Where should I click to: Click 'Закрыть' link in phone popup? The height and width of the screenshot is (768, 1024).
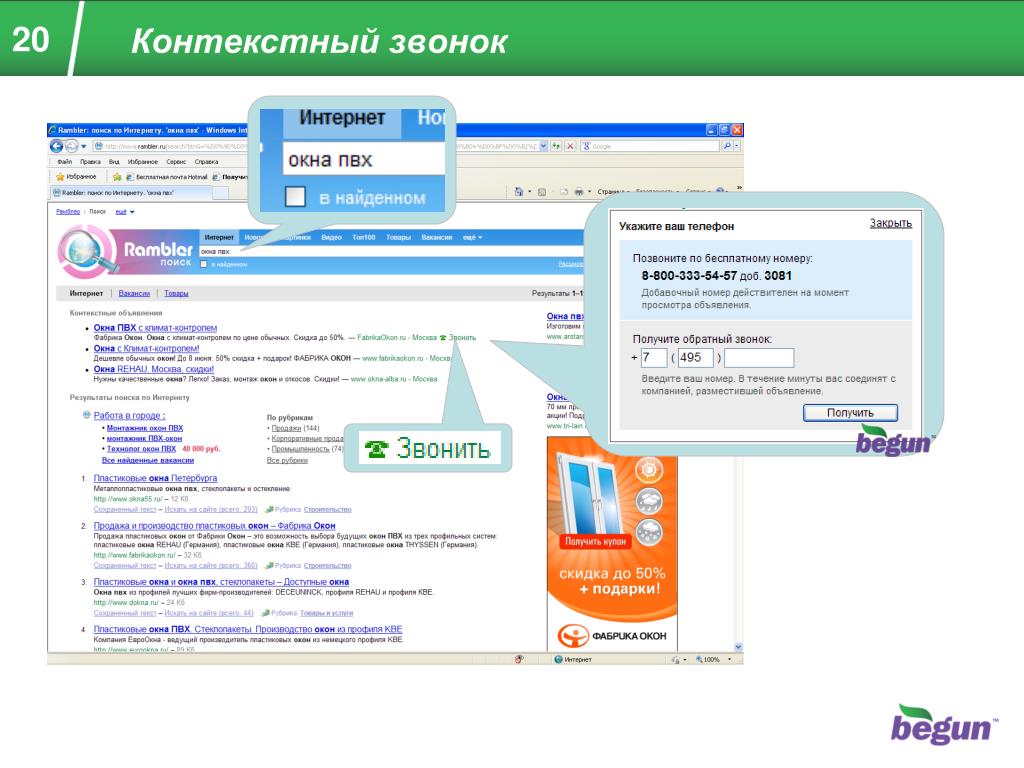[890, 223]
